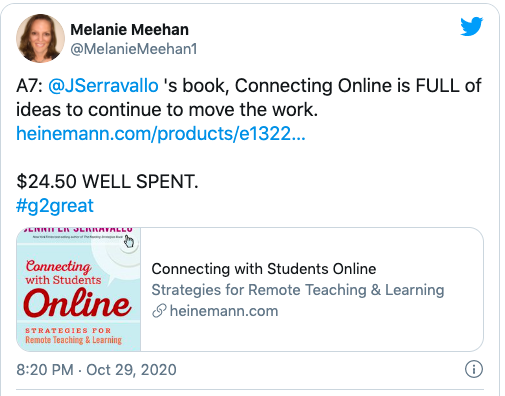Screen dimensions: 505x396
Task: Click the 8:20 PM Oct 29, 2020 timestamp
Action: (x=96, y=370)
